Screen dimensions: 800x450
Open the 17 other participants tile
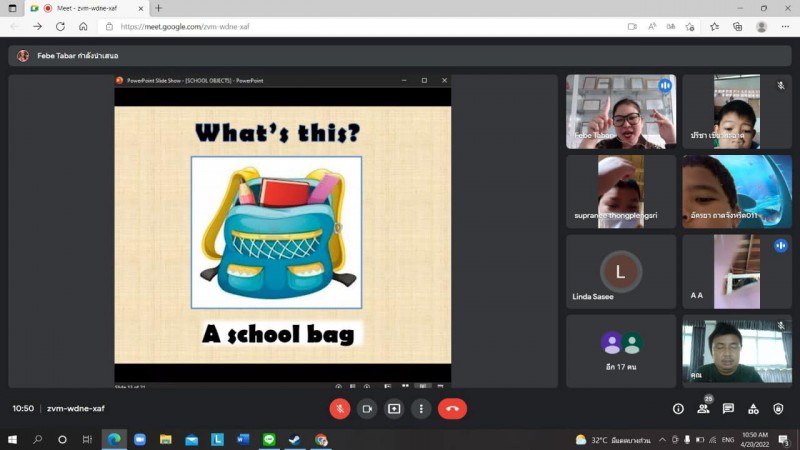(620, 351)
